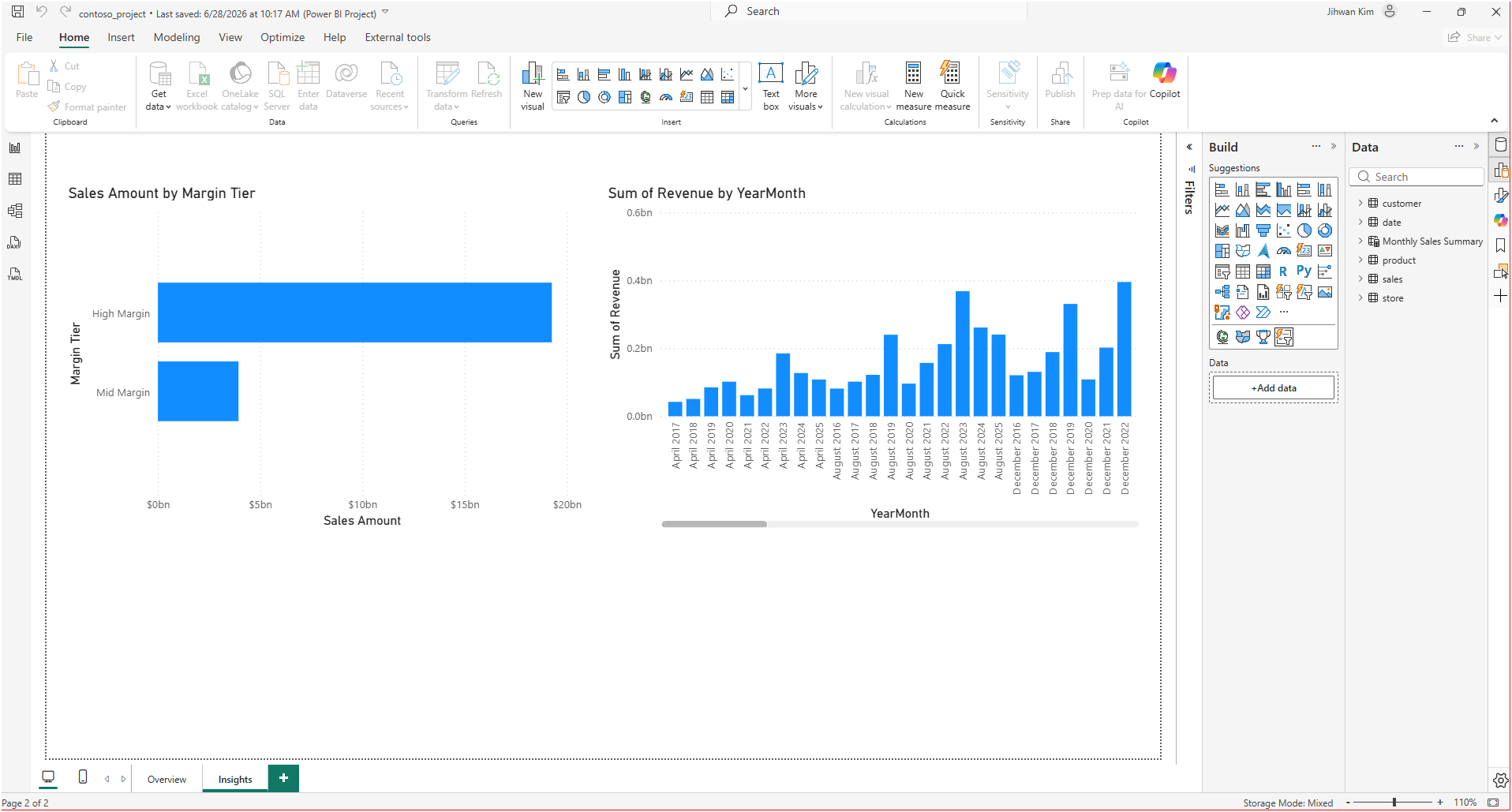Select pie chart in Build pane
Viewport: 1512px width, 812px height.
click(1304, 230)
